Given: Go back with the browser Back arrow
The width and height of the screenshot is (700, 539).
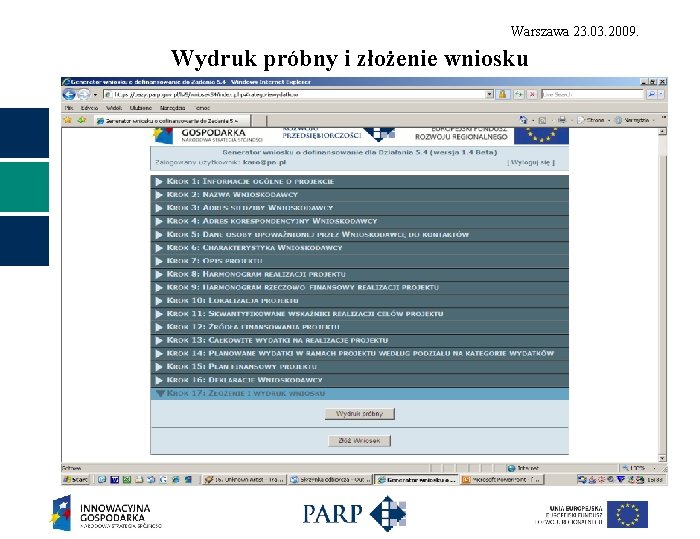Looking at the screenshot, I should pos(69,94).
